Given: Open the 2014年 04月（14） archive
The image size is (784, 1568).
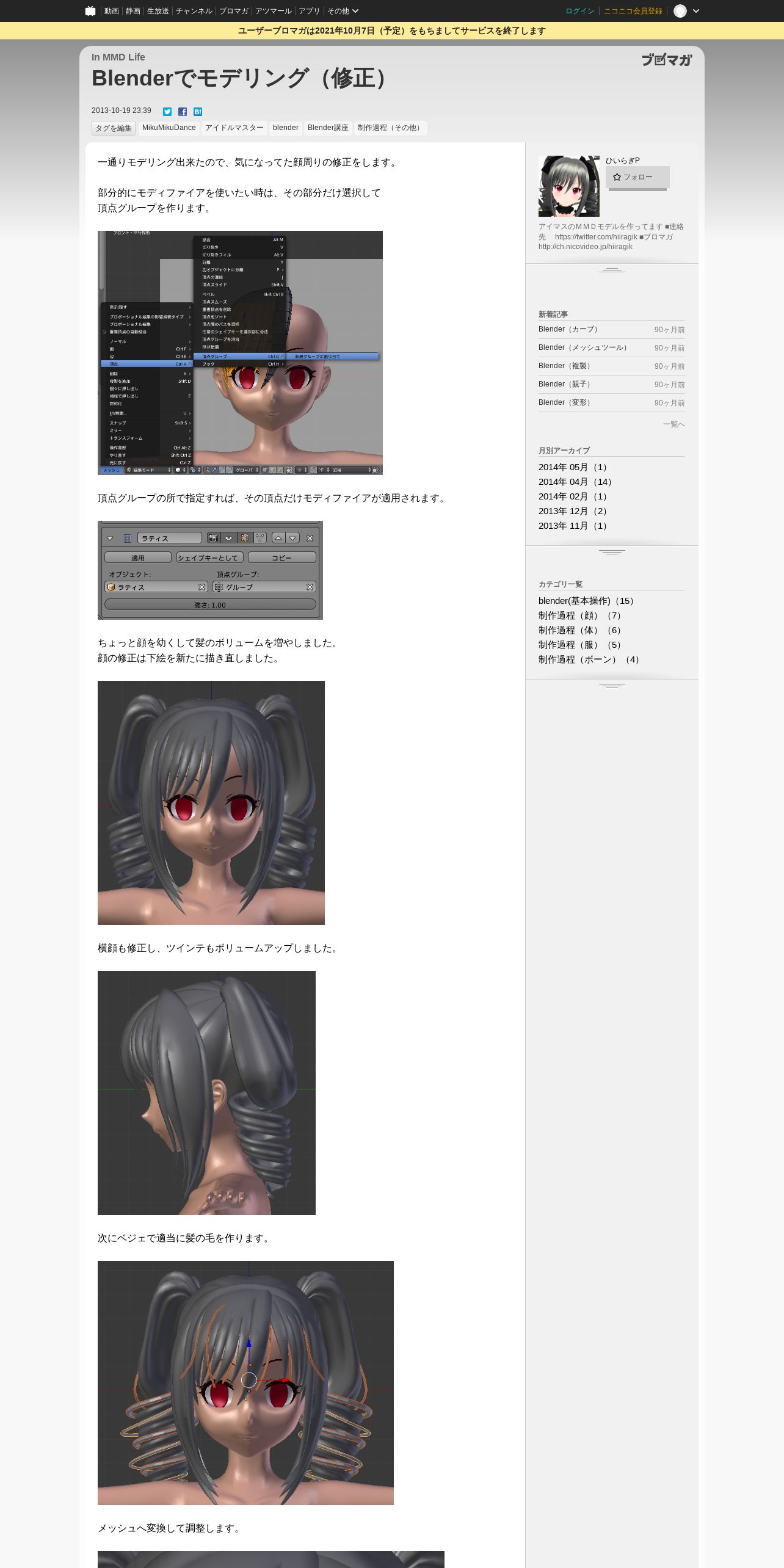Looking at the screenshot, I should pyautogui.click(x=577, y=482).
